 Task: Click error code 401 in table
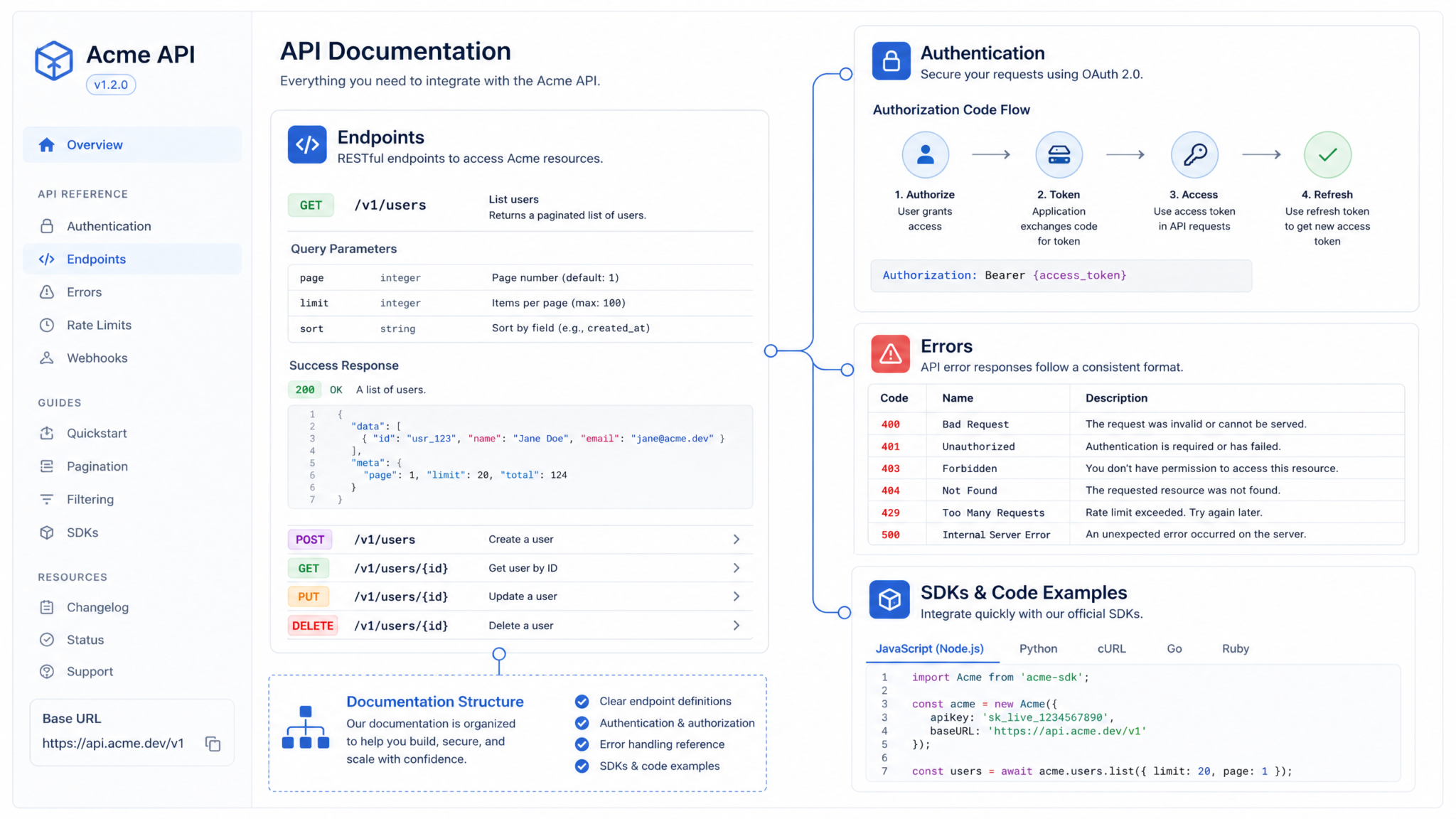890,447
